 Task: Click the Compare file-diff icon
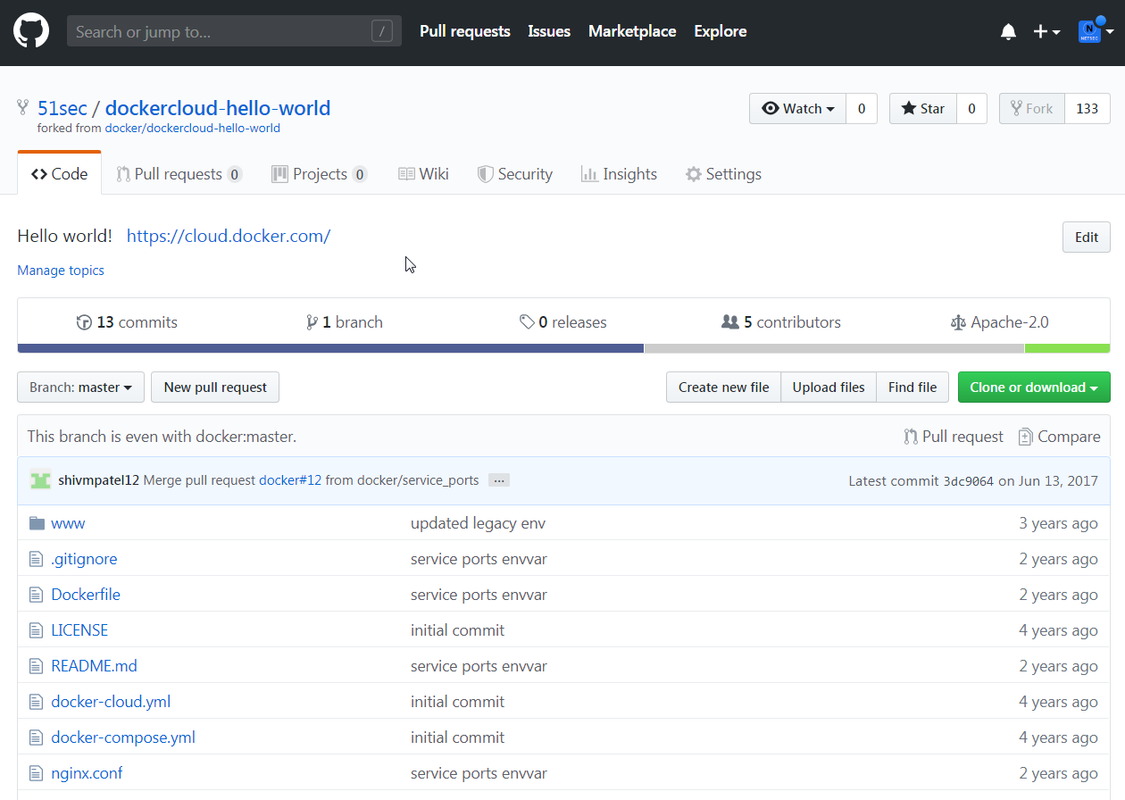point(1025,436)
